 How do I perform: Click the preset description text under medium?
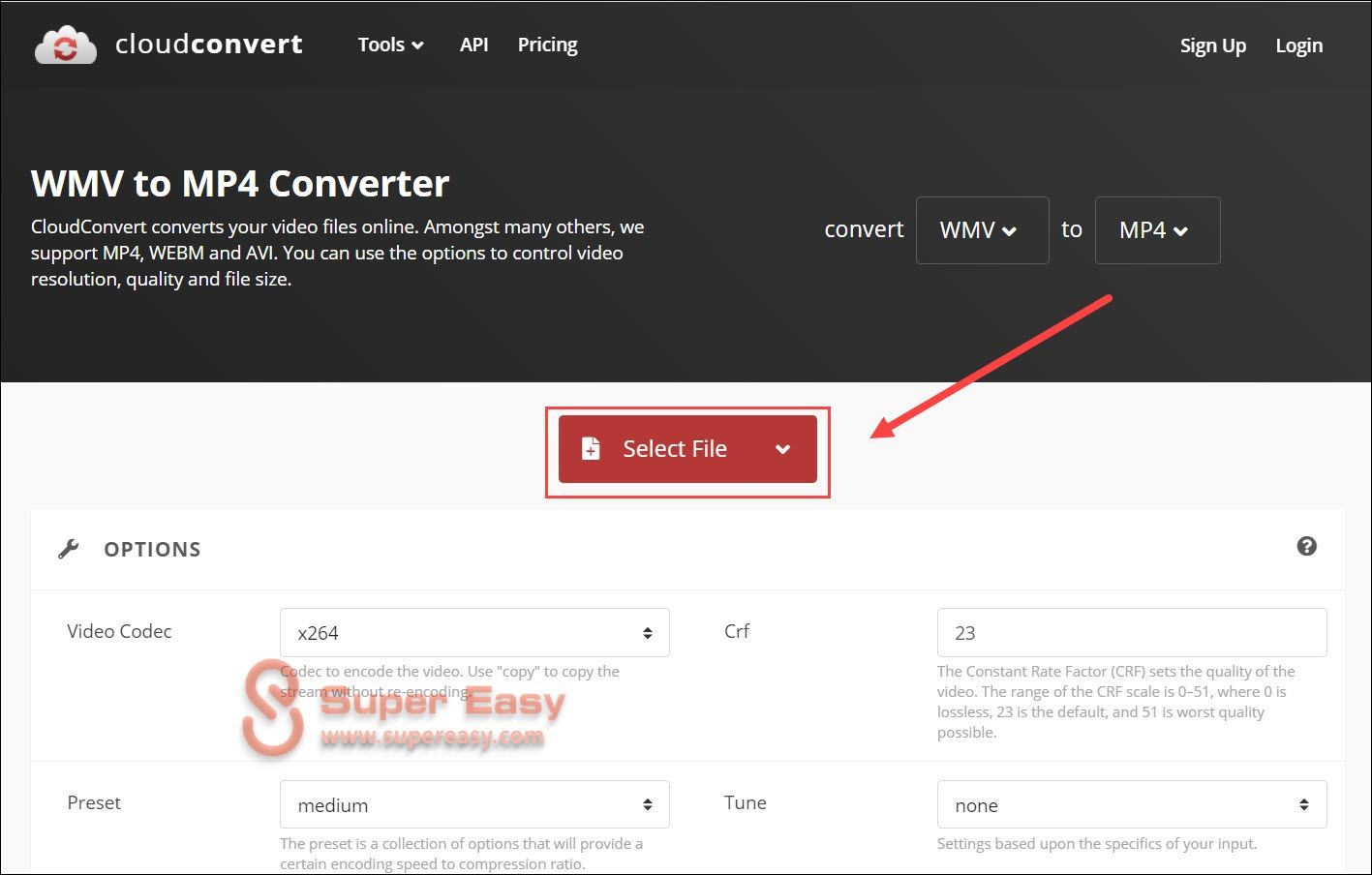[462, 854]
